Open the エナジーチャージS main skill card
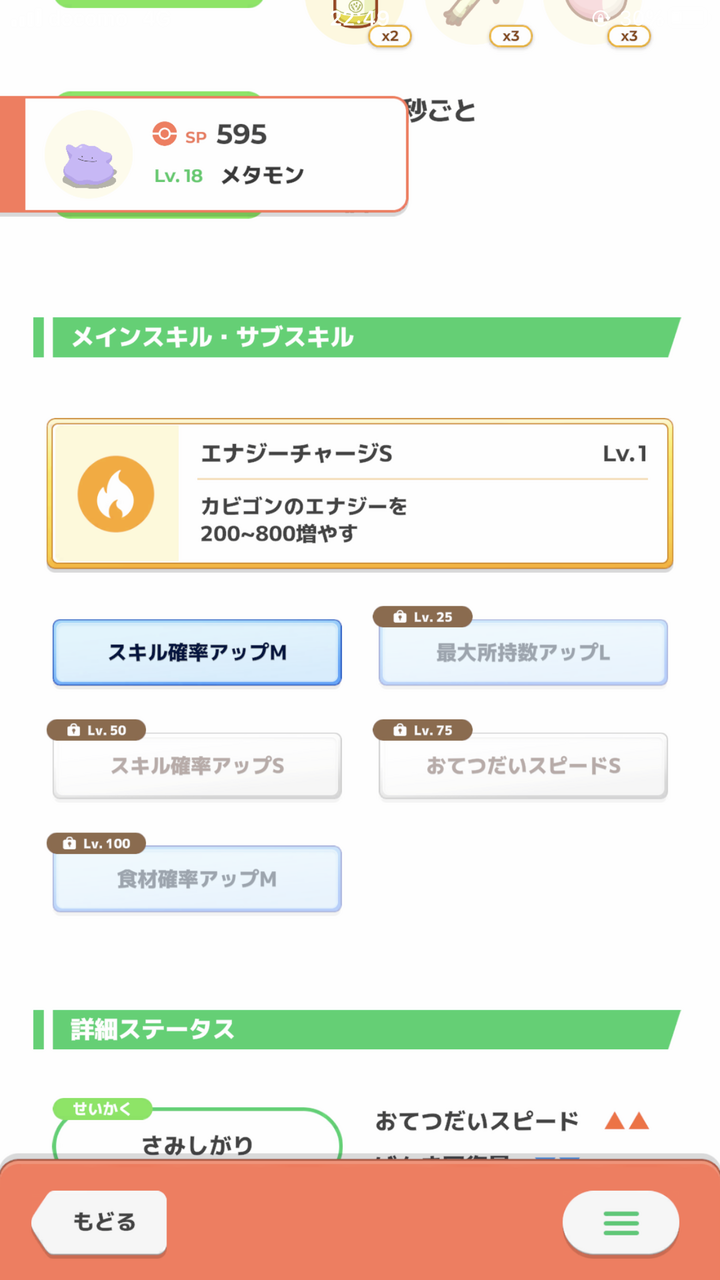Image resolution: width=720 pixels, height=1280 pixels. 360,494
